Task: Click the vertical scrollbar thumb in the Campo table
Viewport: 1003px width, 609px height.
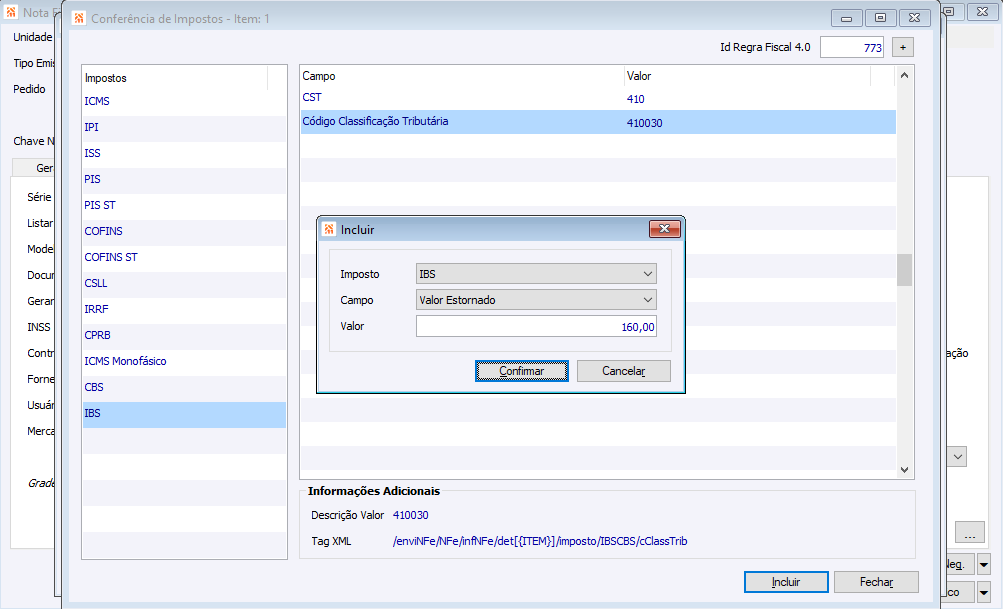Action: [x=904, y=270]
